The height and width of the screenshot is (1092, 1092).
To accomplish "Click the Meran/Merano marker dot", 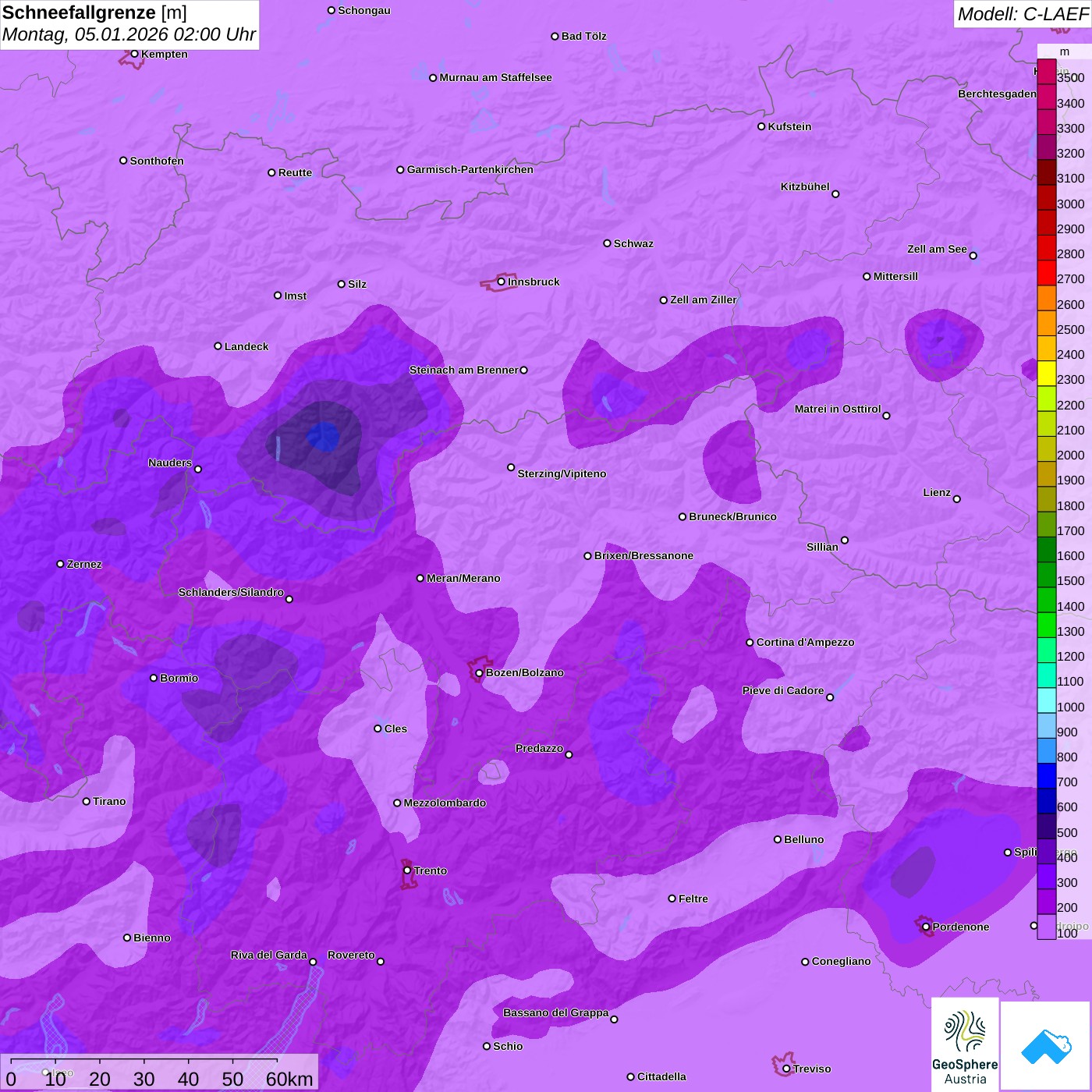I will (420, 578).
